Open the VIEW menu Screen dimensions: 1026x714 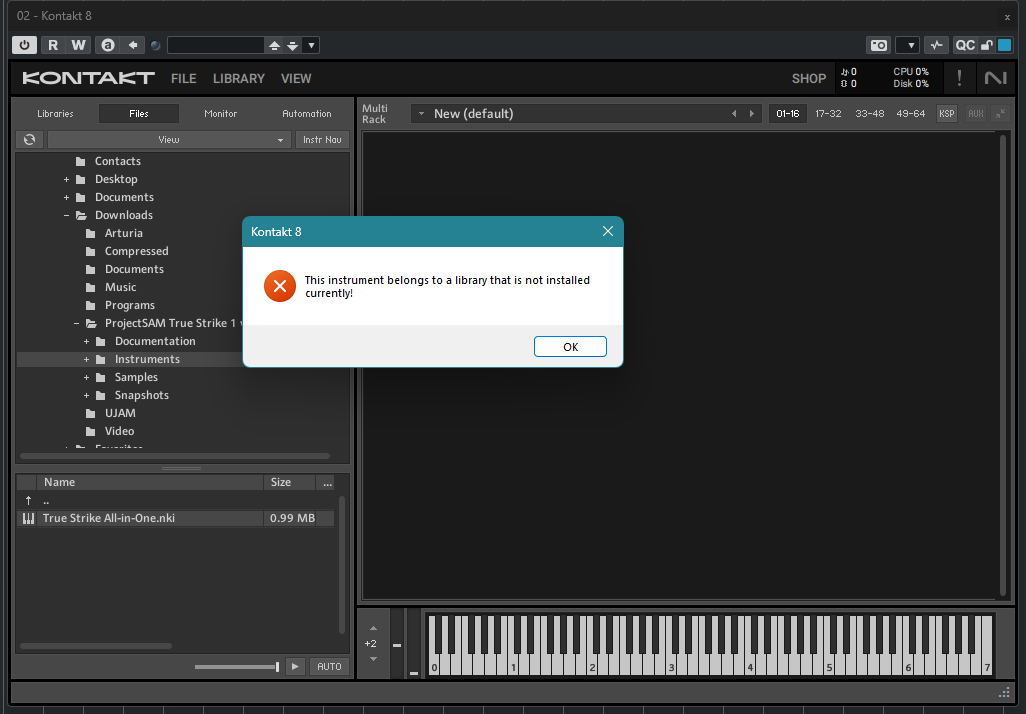pos(296,79)
